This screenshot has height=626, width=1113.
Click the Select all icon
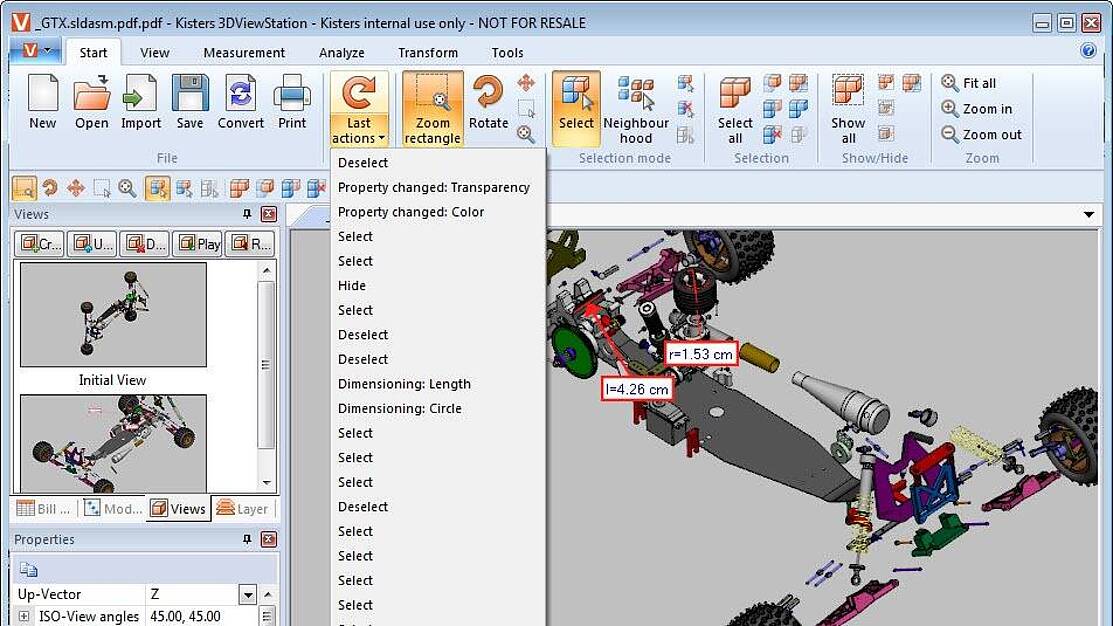click(x=735, y=96)
